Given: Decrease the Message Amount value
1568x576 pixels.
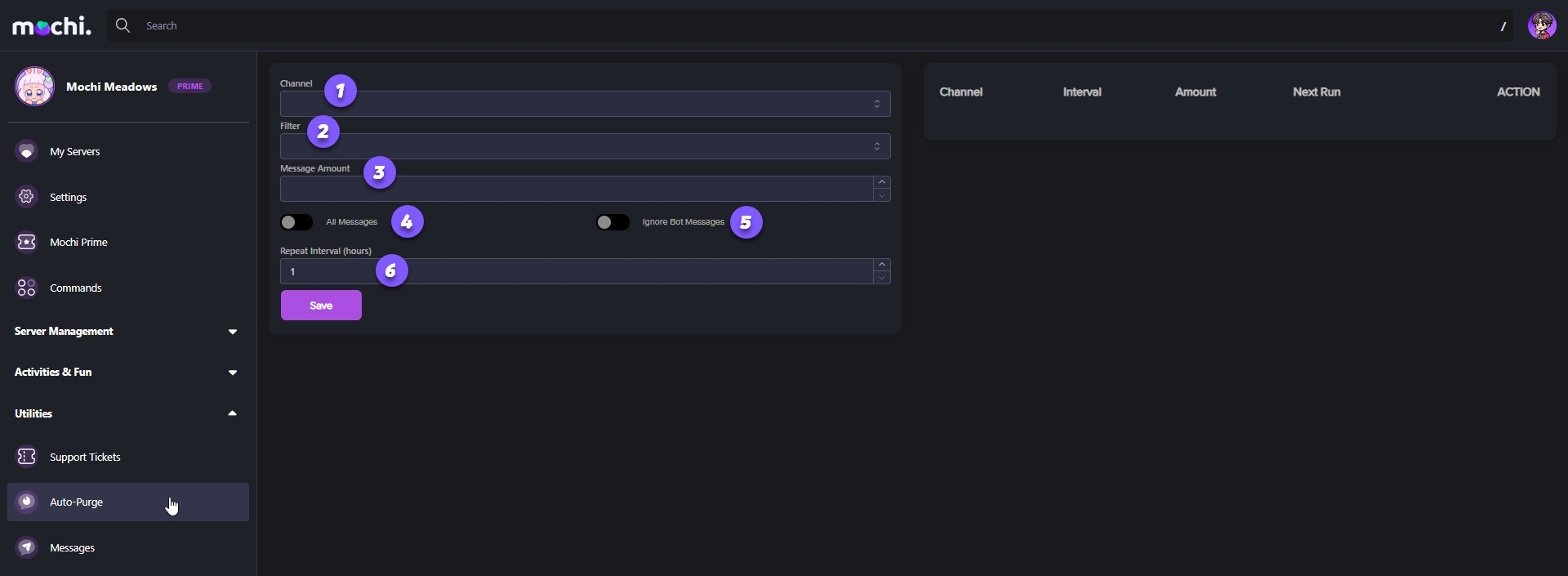Looking at the screenshot, I should 882,195.
